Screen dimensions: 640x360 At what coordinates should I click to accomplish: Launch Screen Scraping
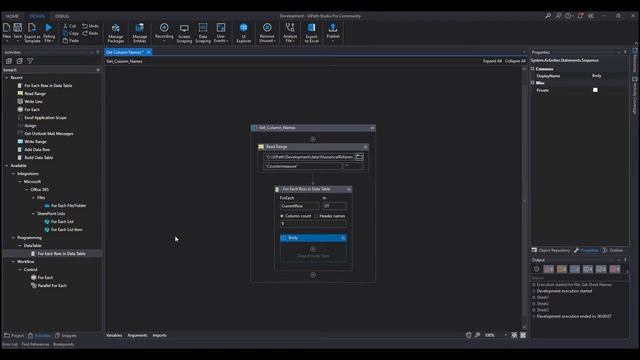click(x=184, y=33)
